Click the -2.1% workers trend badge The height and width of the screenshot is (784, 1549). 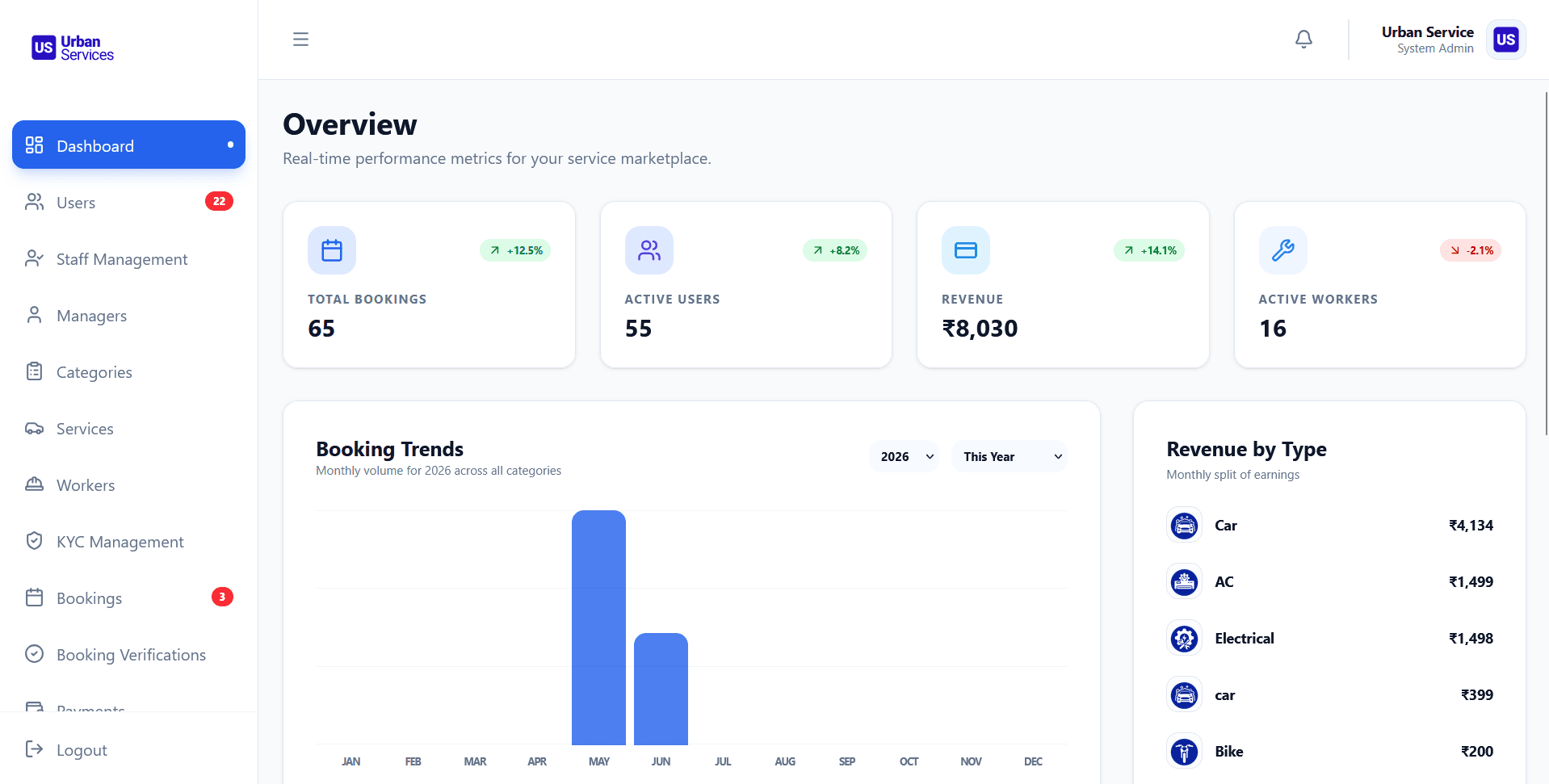click(1471, 250)
